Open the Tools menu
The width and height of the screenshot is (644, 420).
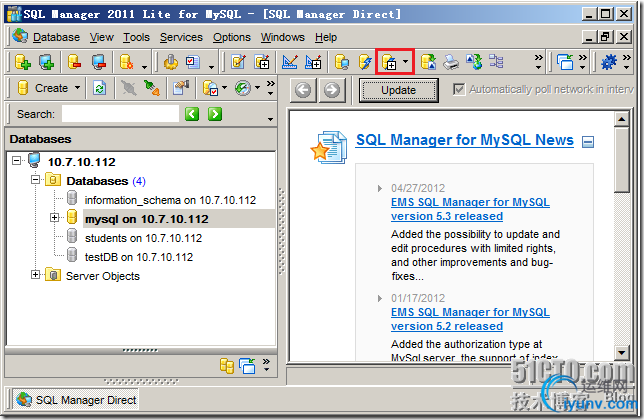pyautogui.click(x=136, y=37)
